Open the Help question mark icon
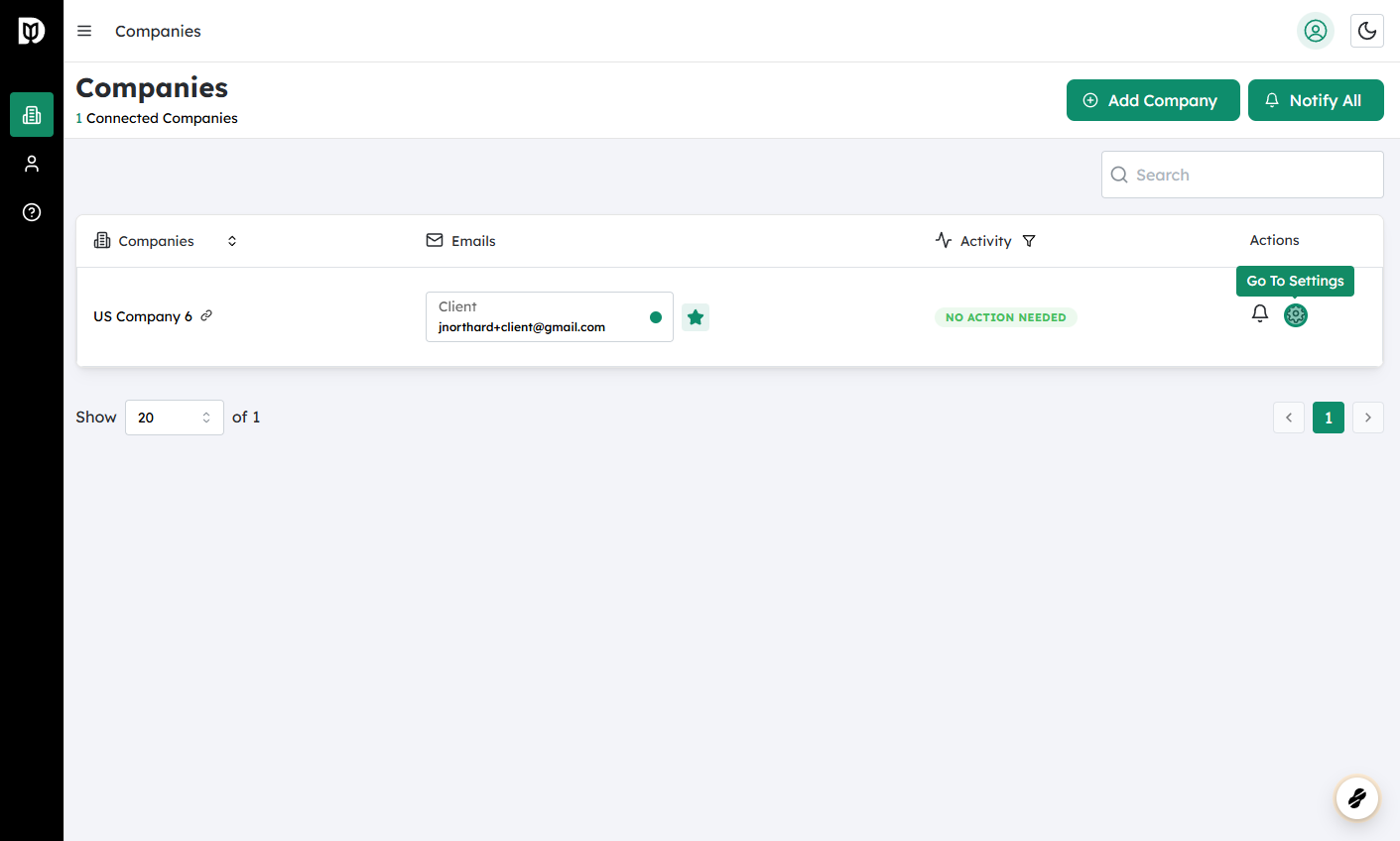1400x841 pixels. pyautogui.click(x=32, y=212)
